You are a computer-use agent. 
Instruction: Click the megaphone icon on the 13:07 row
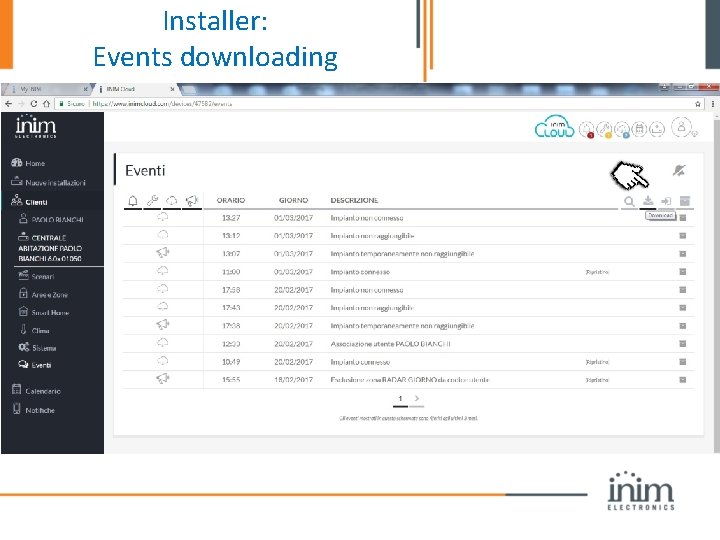point(163,252)
